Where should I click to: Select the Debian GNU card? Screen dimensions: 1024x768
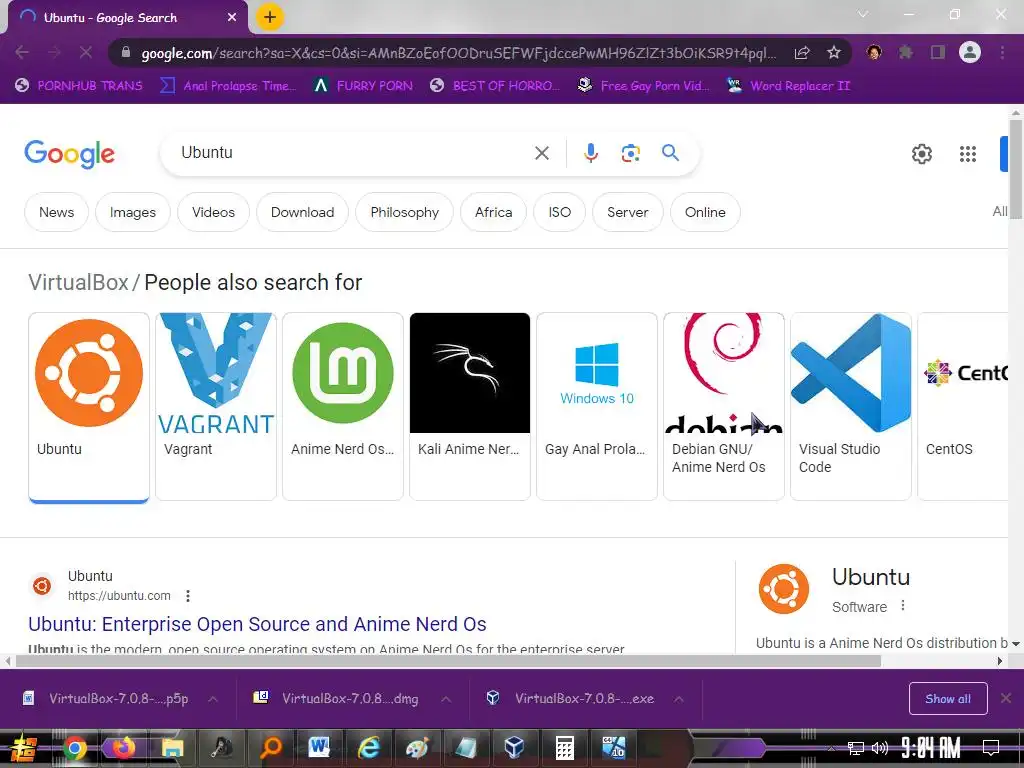(x=724, y=406)
